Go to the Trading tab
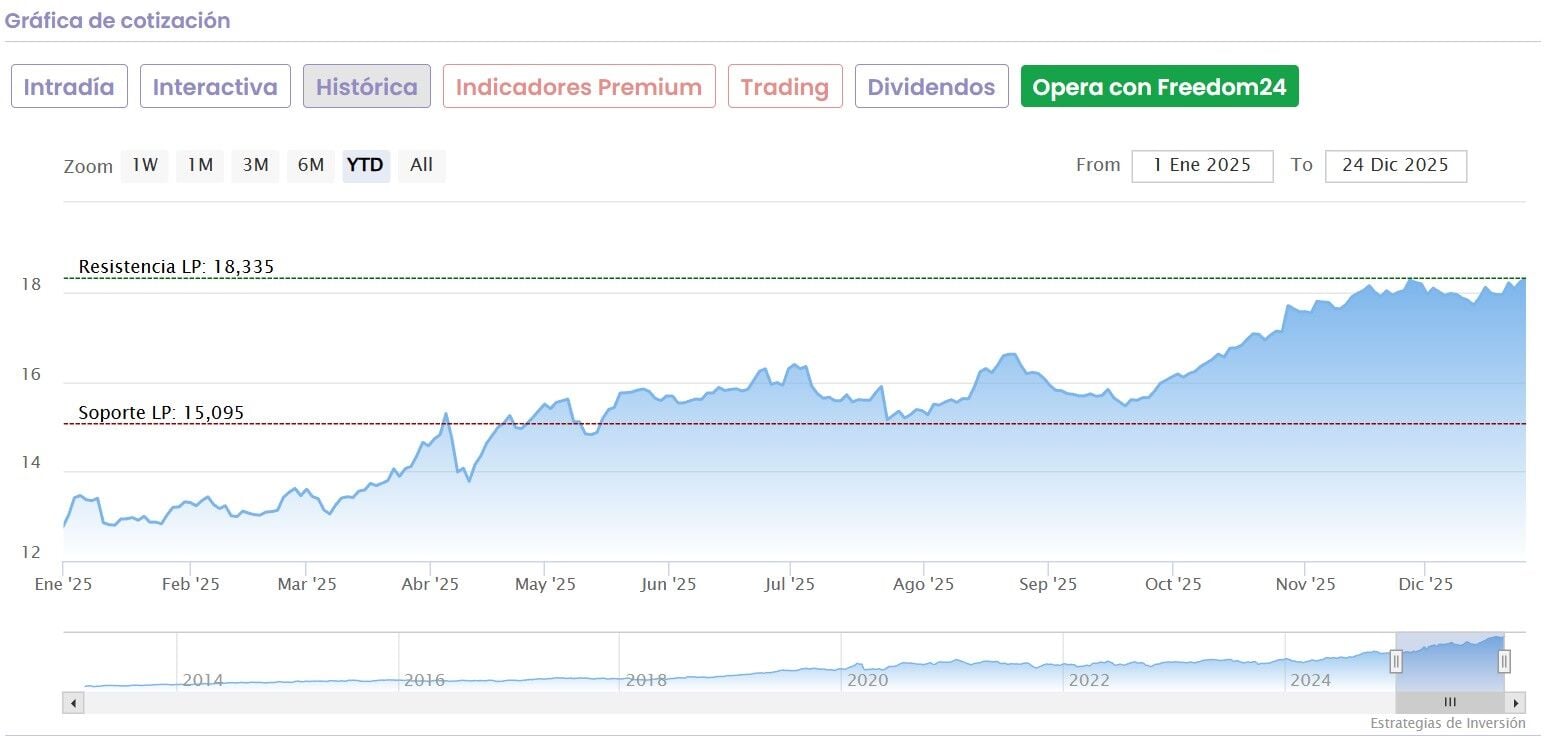 click(785, 87)
